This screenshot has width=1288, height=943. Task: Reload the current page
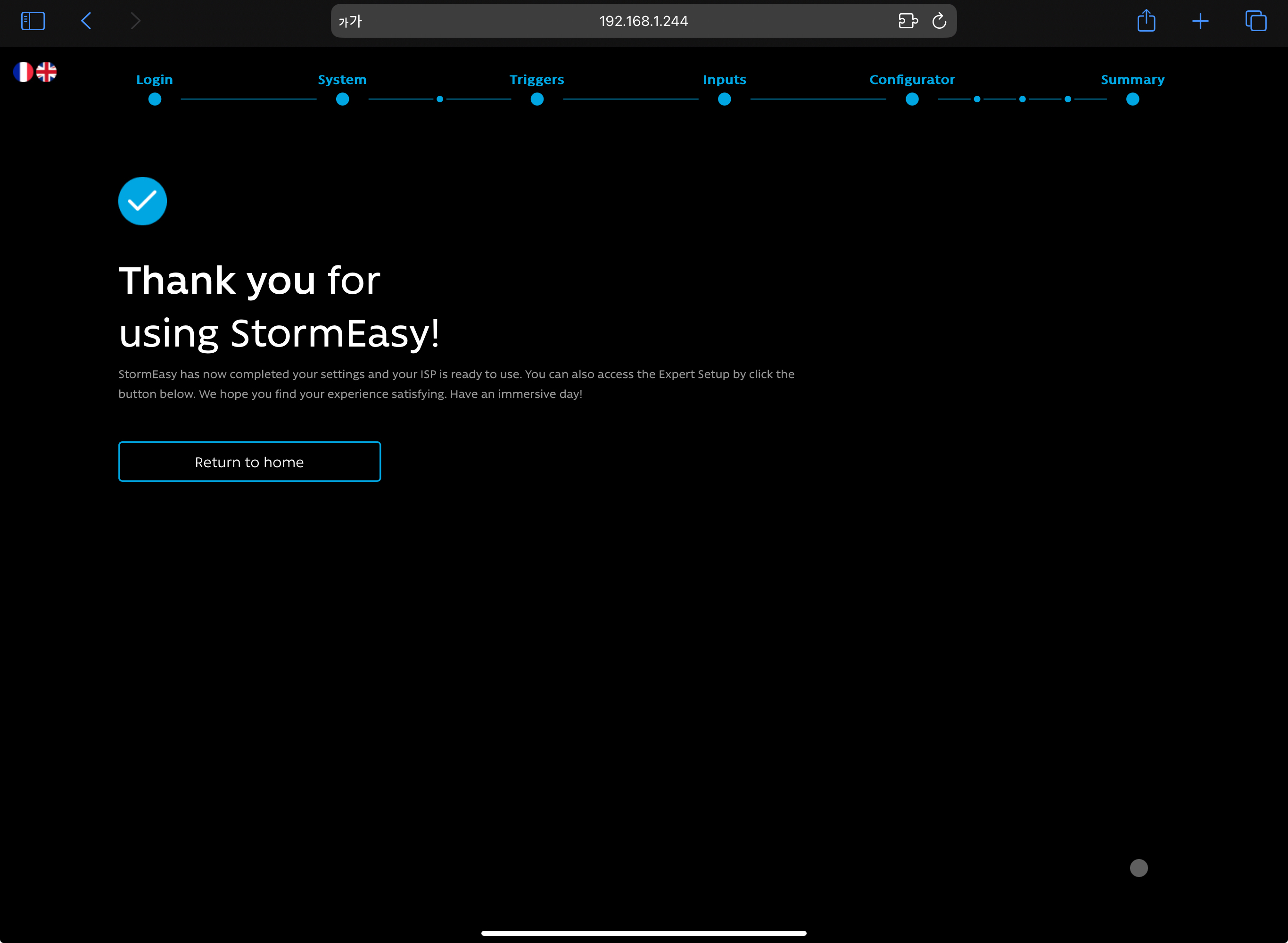(x=939, y=21)
